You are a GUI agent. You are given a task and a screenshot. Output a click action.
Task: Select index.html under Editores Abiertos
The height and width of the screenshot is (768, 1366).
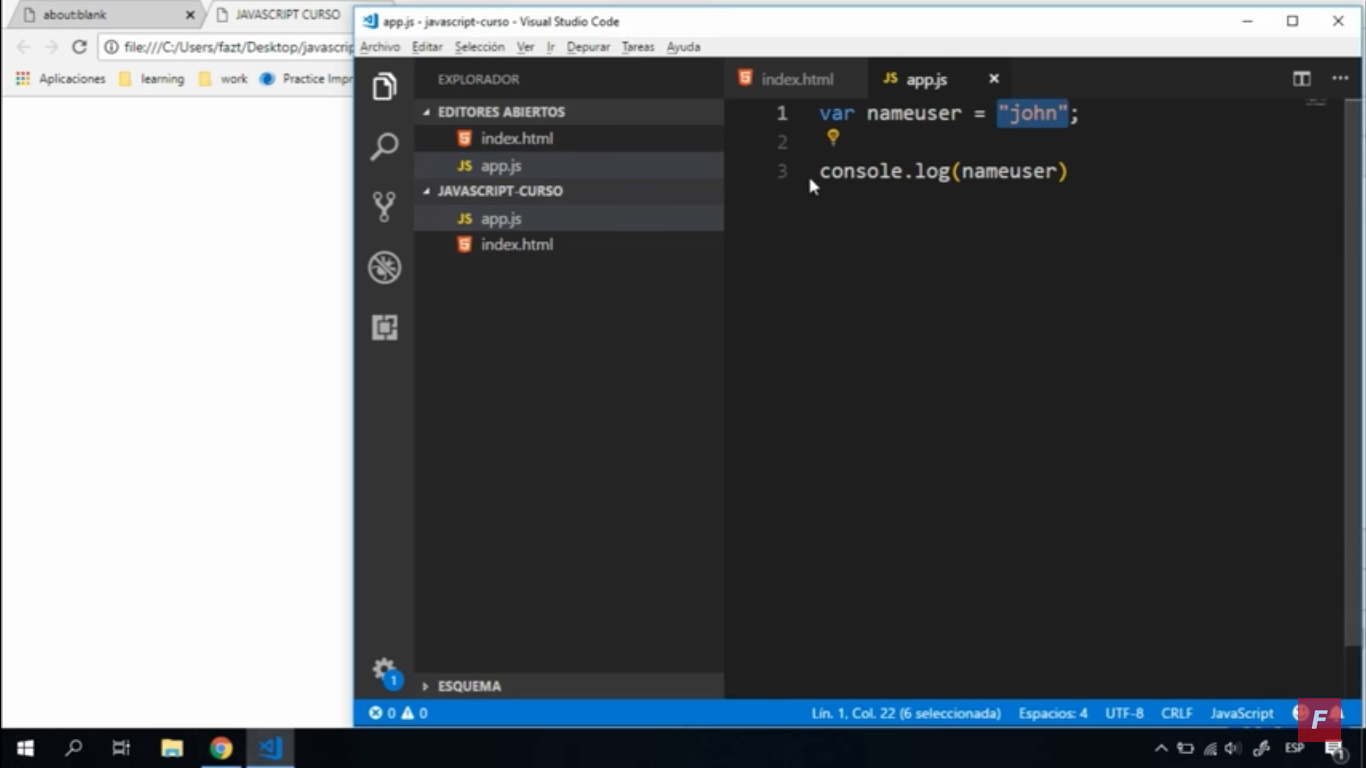point(569,139)
